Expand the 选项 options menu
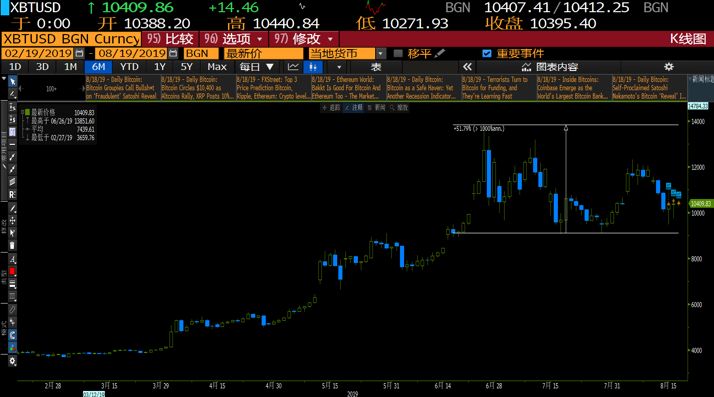Viewport: 714px width, 397px height. point(233,39)
